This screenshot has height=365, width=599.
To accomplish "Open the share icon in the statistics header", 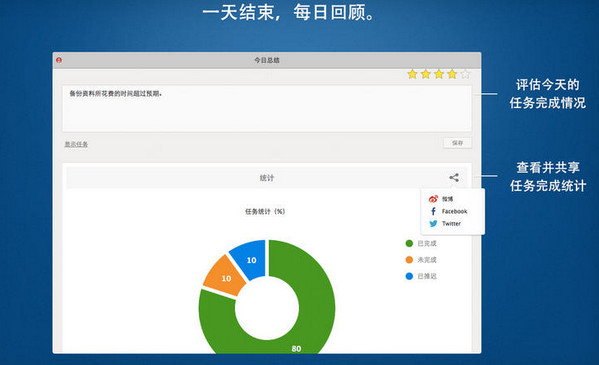I will 454,177.
